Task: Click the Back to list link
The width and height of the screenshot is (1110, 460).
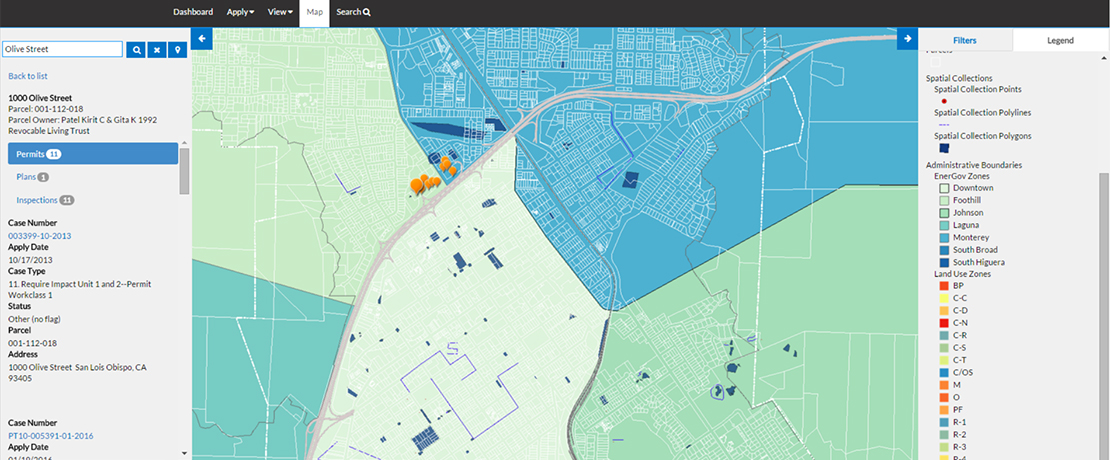Action: pyautogui.click(x=28, y=76)
